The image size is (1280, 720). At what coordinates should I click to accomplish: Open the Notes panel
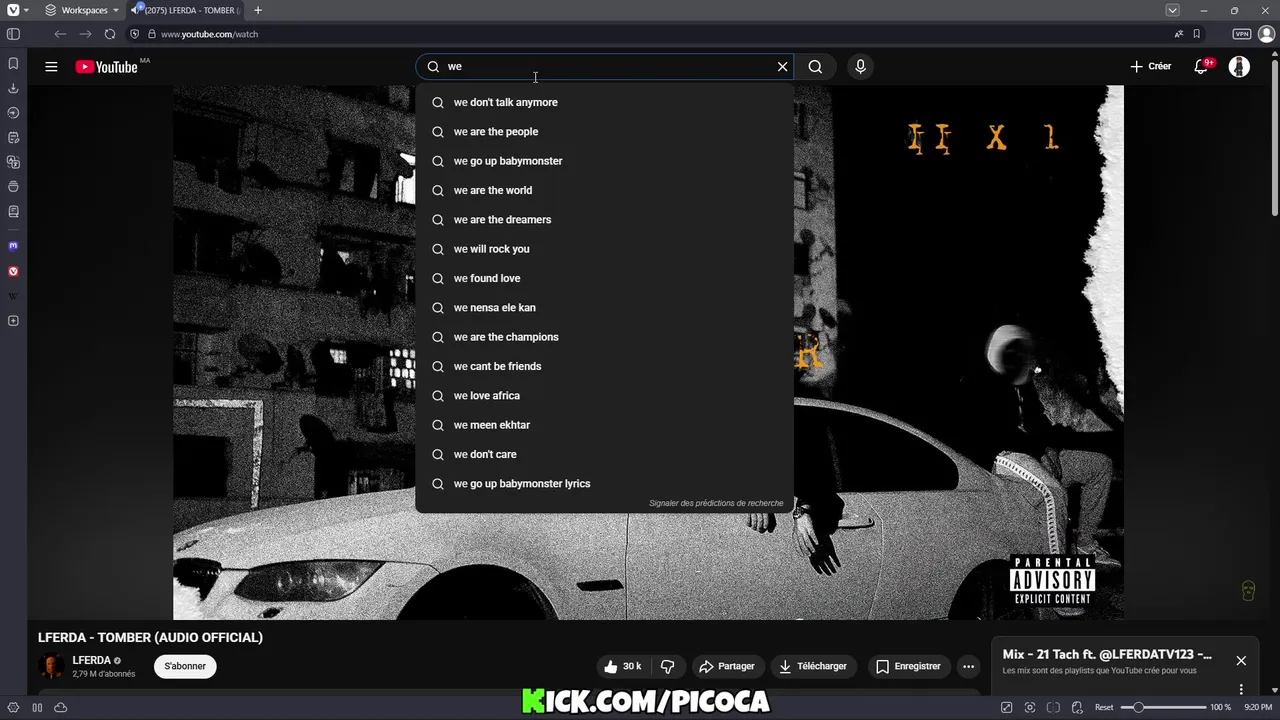pyautogui.click(x=13, y=137)
